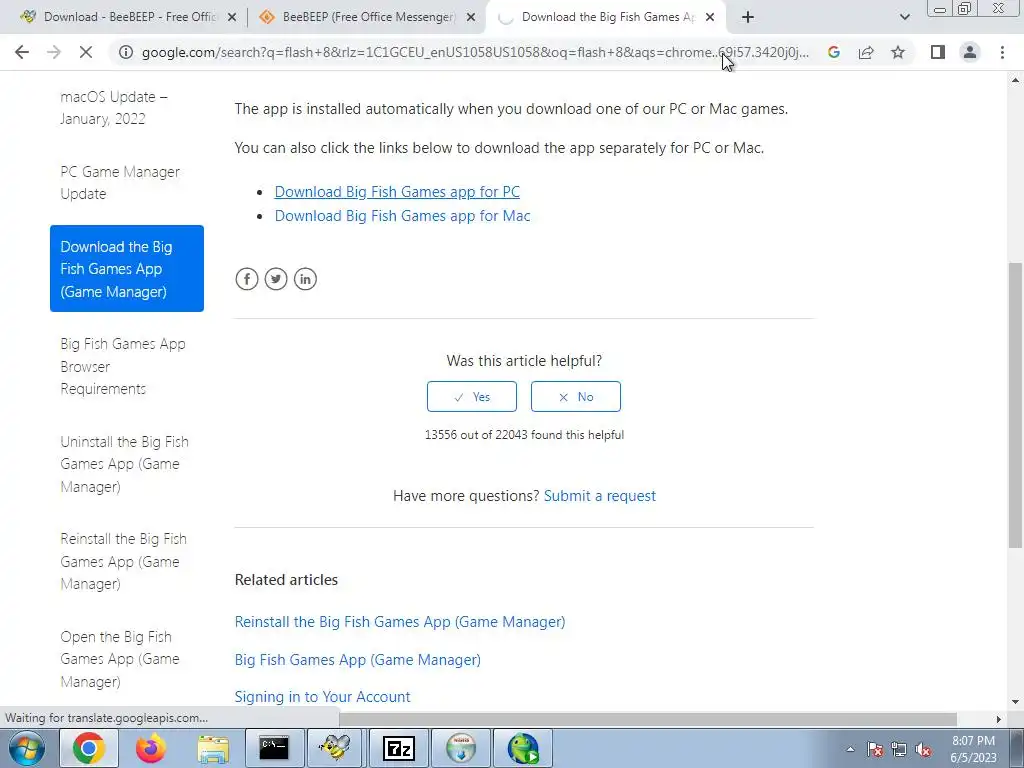This screenshot has height=768, width=1024.
Task: Open Chrome from the taskbar
Action: point(89,748)
